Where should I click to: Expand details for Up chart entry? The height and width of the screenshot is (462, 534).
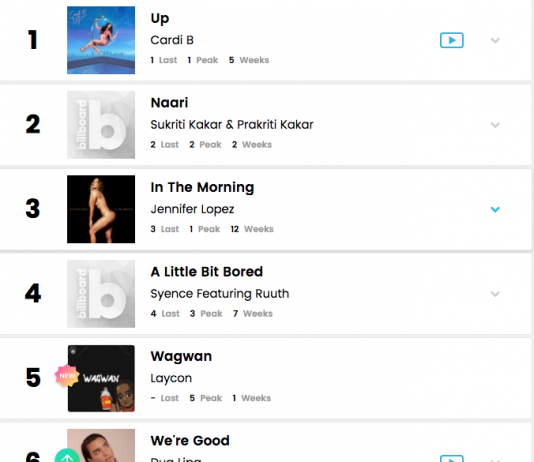[495, 41]
